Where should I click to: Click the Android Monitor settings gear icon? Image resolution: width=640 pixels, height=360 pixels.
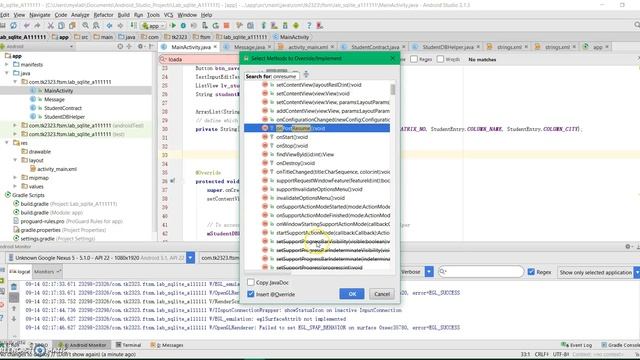click(x=628, y=247)
